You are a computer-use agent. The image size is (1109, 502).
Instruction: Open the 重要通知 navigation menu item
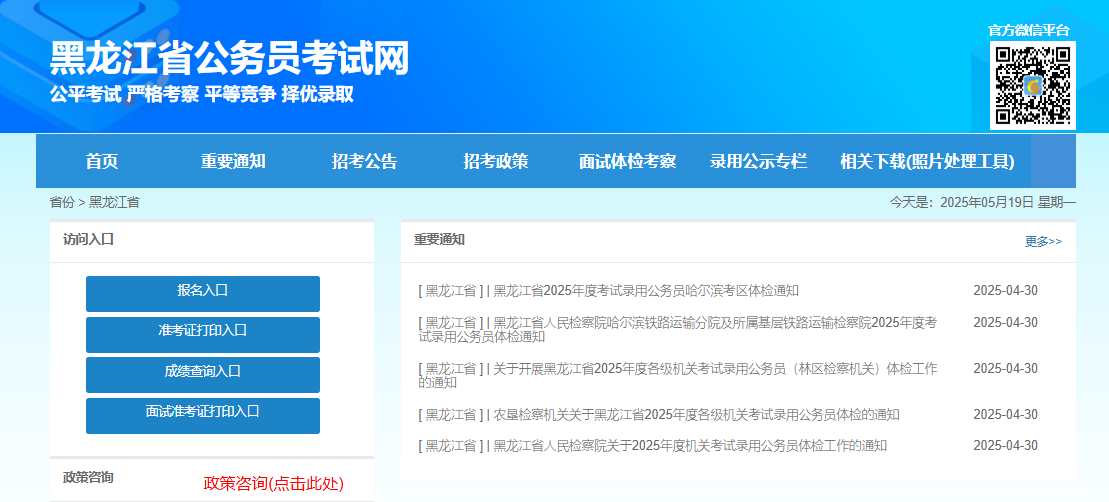(233, 162)
